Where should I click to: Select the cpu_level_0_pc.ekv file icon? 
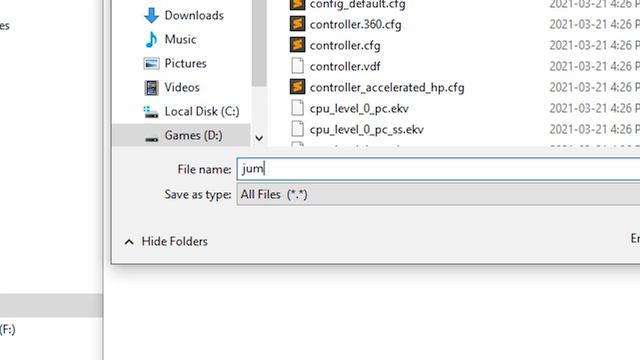[x=298, y=108]
